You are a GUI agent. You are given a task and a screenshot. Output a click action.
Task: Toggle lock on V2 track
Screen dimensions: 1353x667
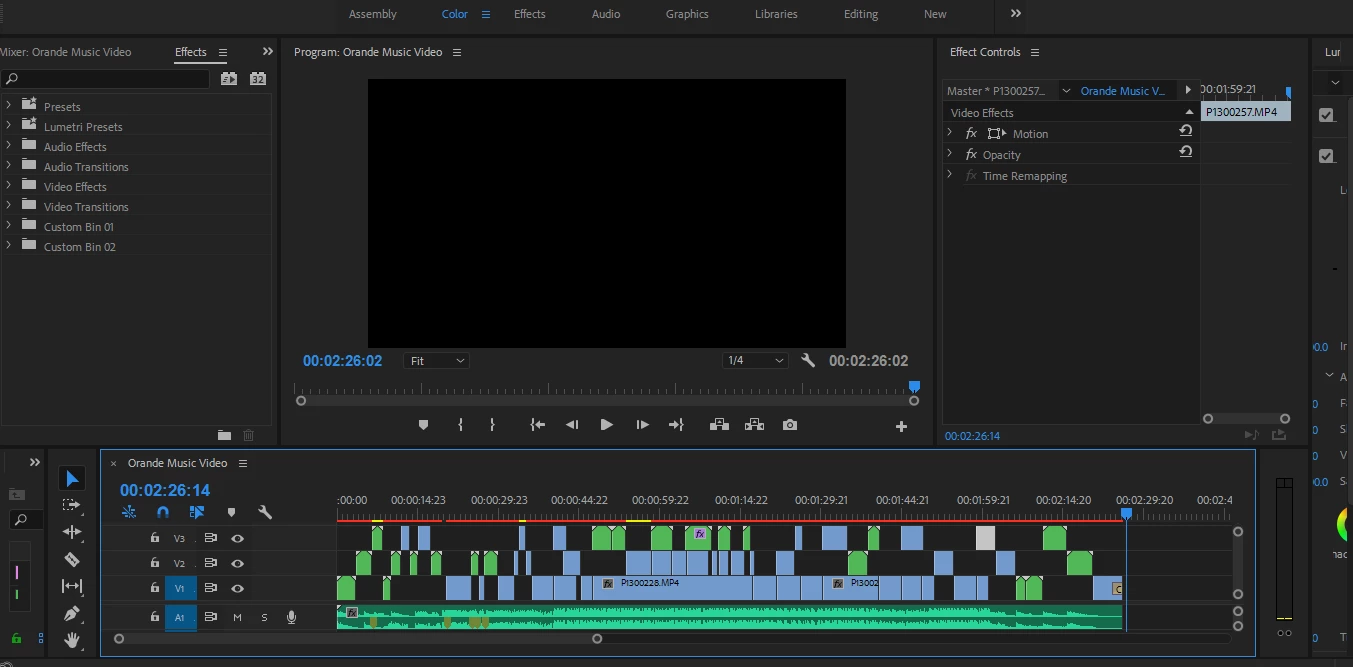(154, 562)
